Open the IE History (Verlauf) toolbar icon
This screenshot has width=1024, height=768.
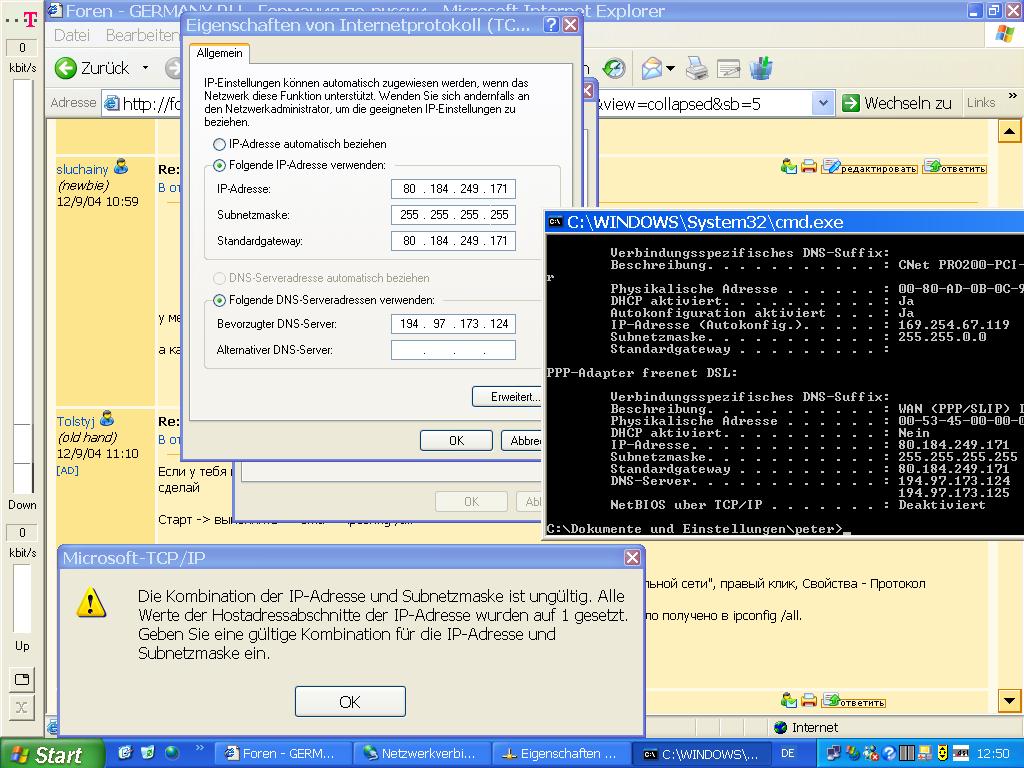(x=614, y=68)
